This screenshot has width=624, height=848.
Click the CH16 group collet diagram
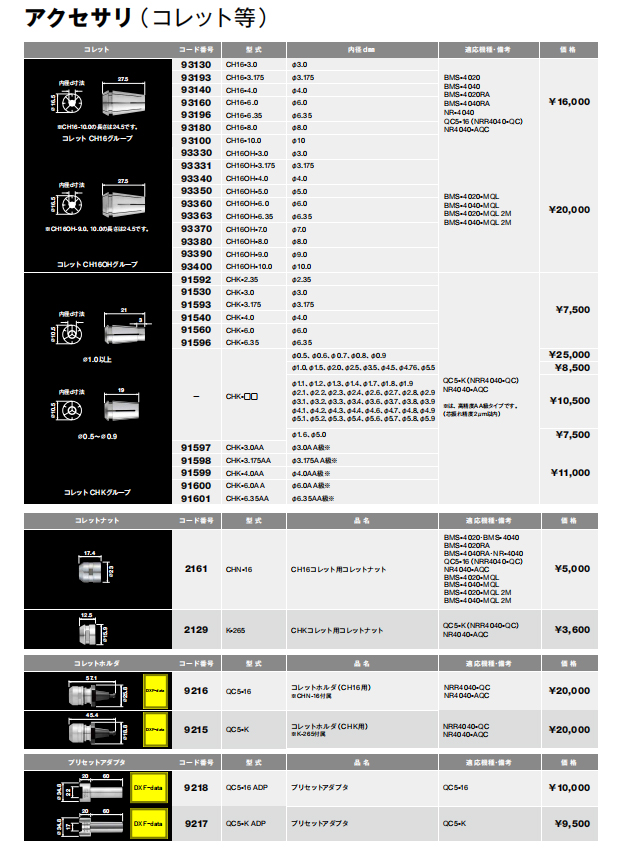click(98, 103)
